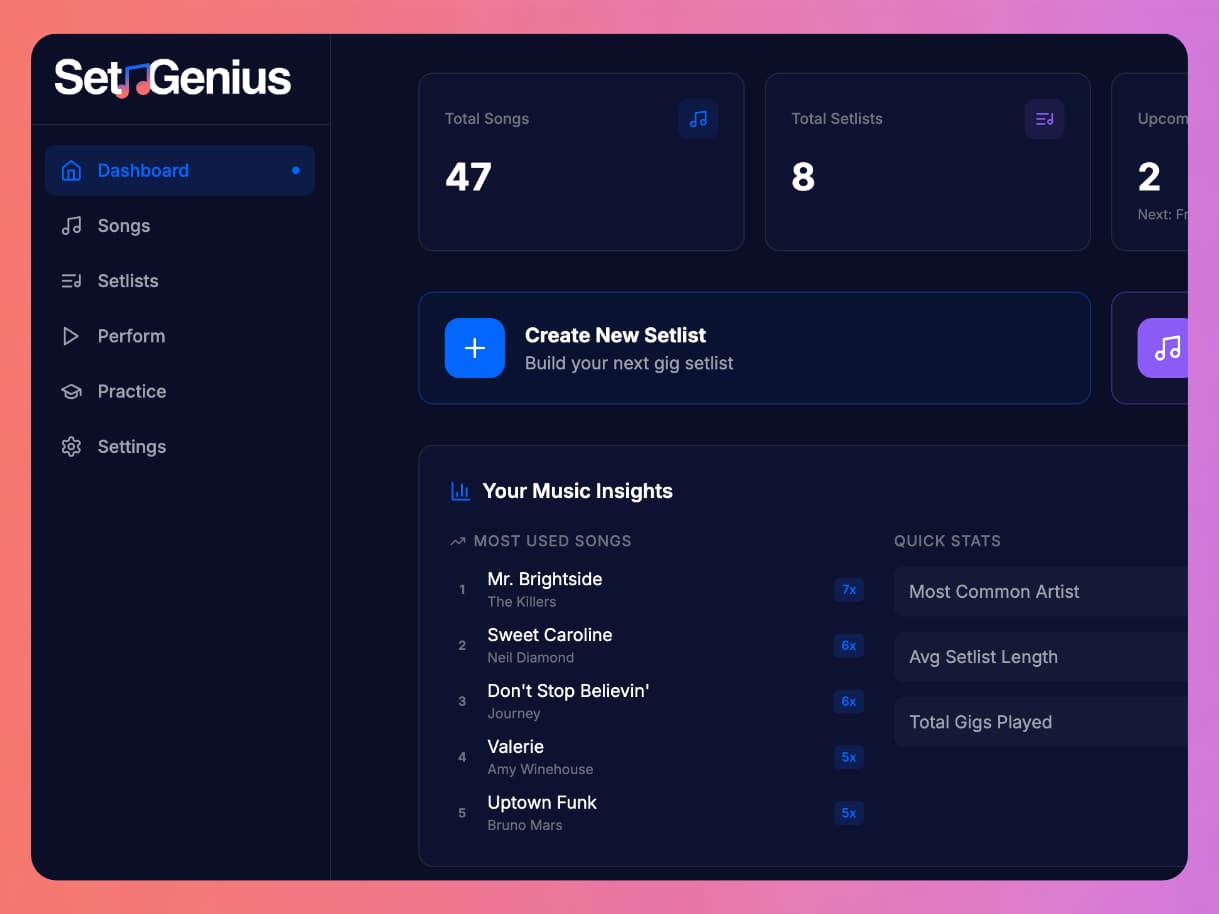Select the song Sweet Caroline

[549, 635]
